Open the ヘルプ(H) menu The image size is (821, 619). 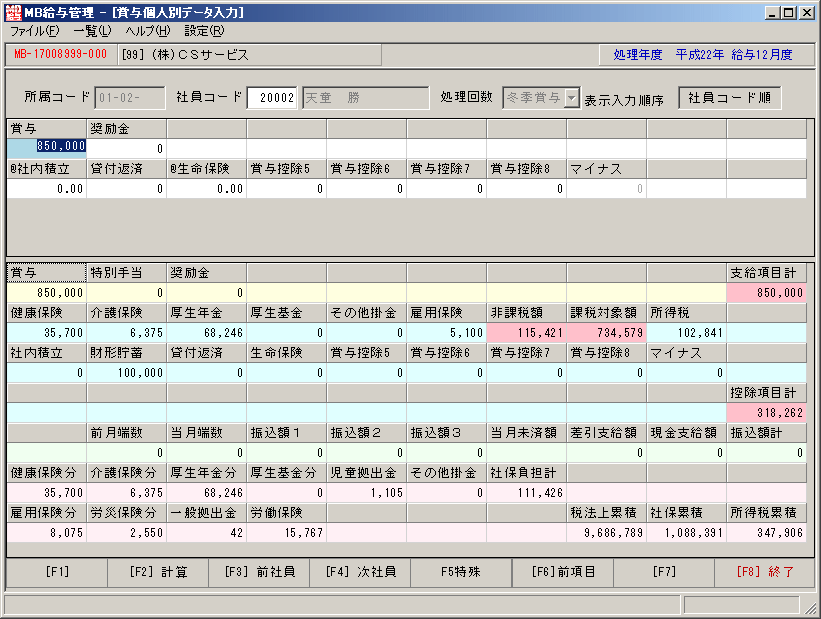pos(148,31)
